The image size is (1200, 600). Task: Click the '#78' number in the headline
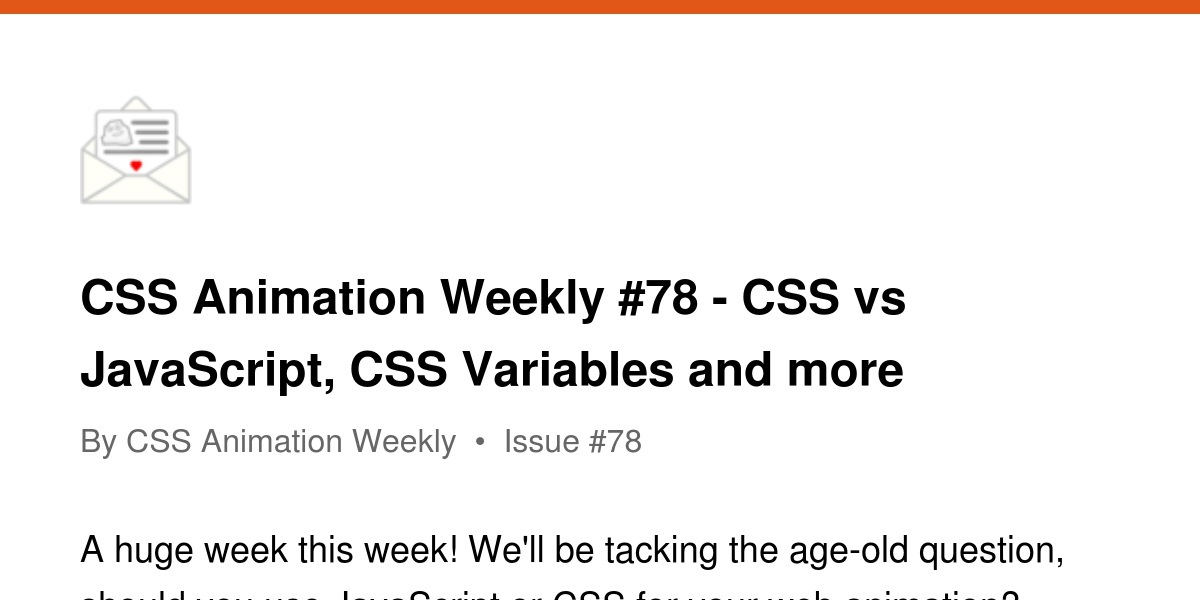coord(658,298)
